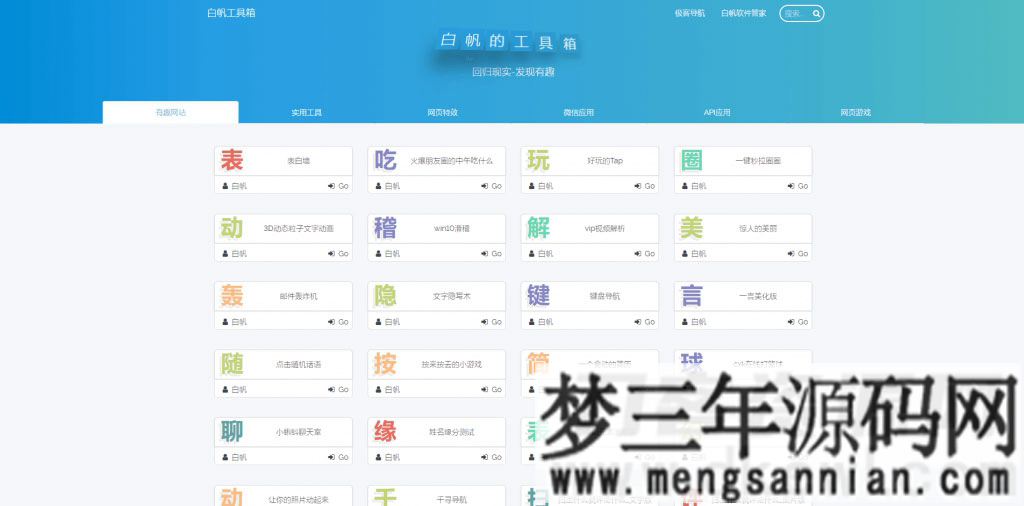Click the user icon on 一言美化版 card
Screen dimensions: 1024x506
tap(686, 322)
